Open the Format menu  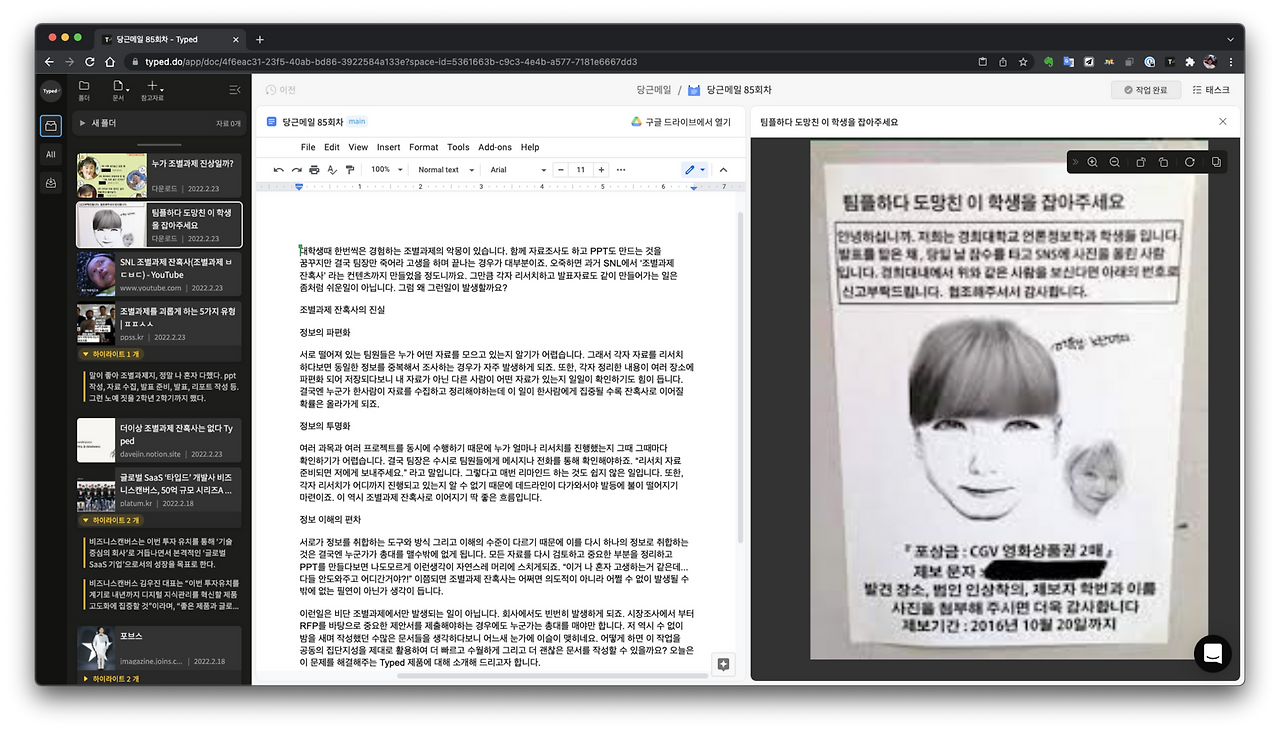coord(424,147)
